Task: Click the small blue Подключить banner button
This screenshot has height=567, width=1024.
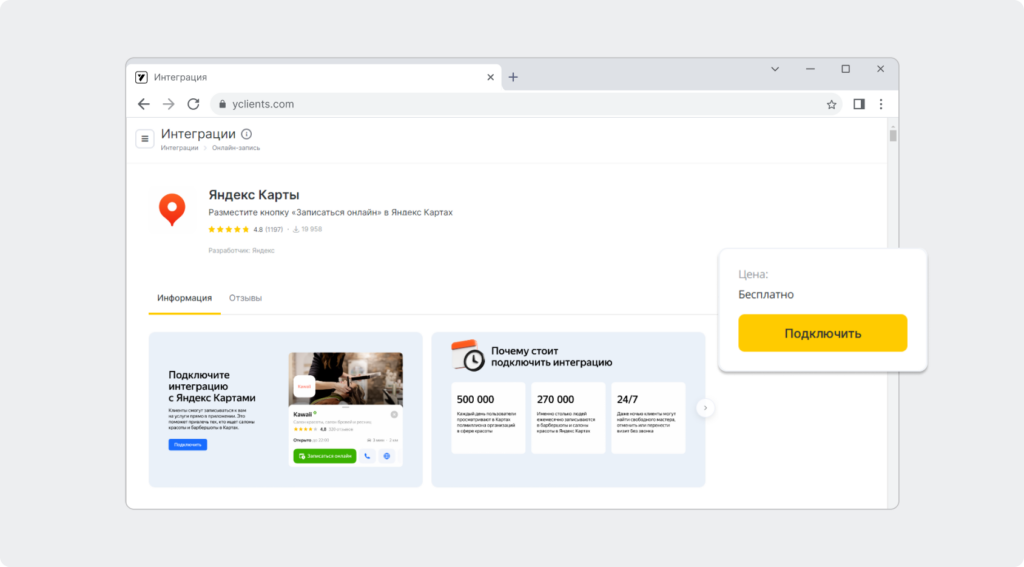Action: [x=187, y=445]
